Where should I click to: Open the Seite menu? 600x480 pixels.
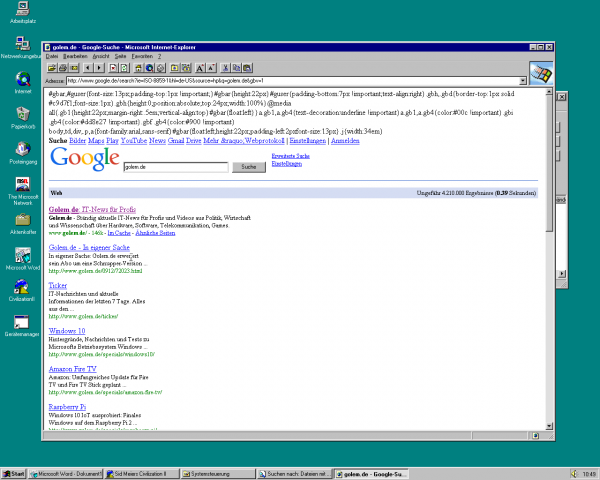pos(121,56)
